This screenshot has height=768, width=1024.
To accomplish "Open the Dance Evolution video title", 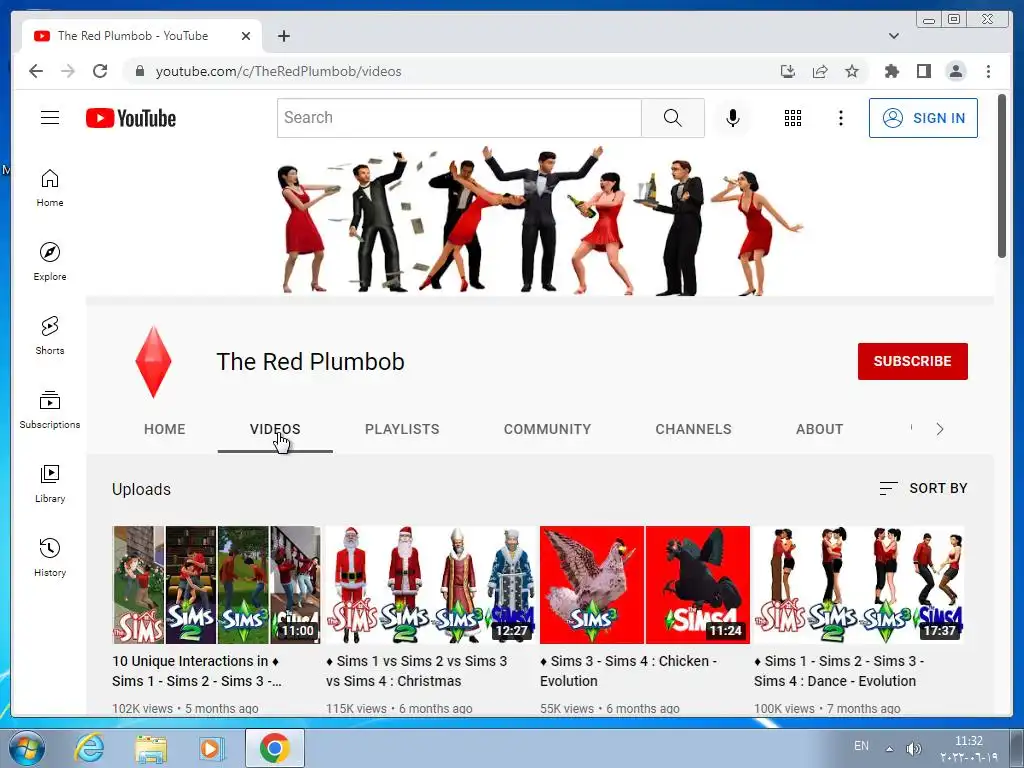I will [839, 671].
